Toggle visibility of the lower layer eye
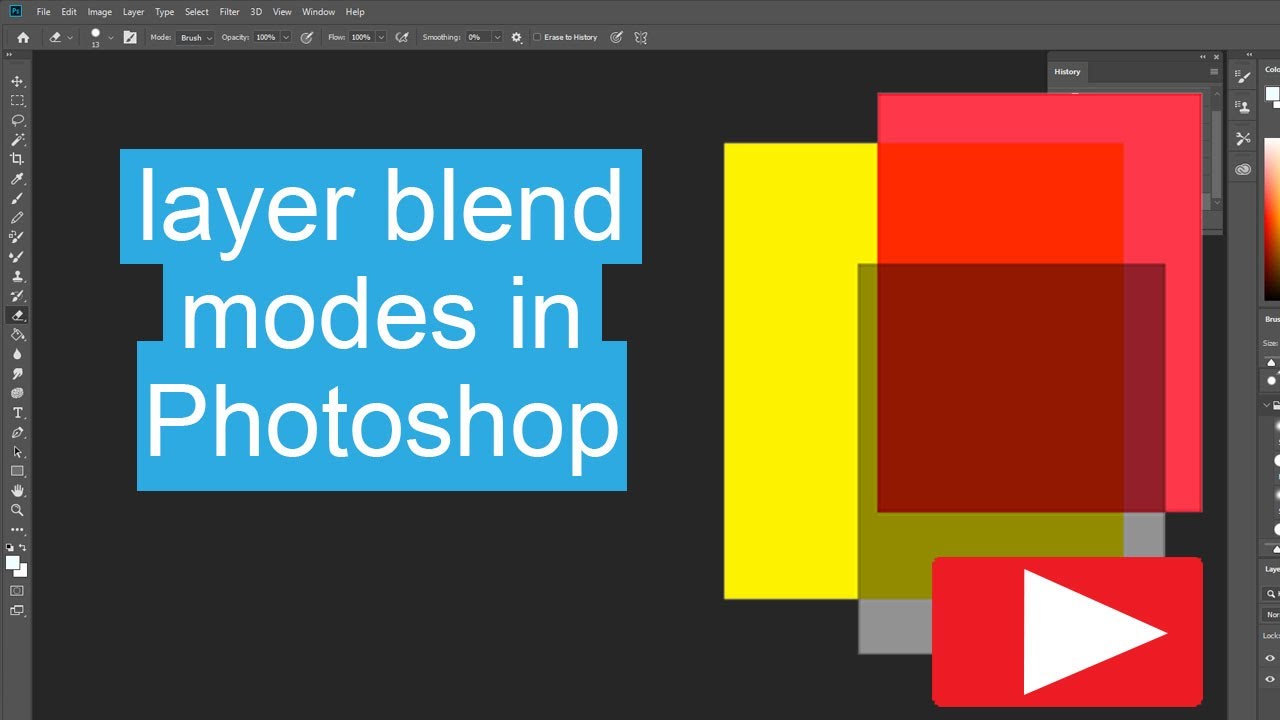 pos(1270,680)
